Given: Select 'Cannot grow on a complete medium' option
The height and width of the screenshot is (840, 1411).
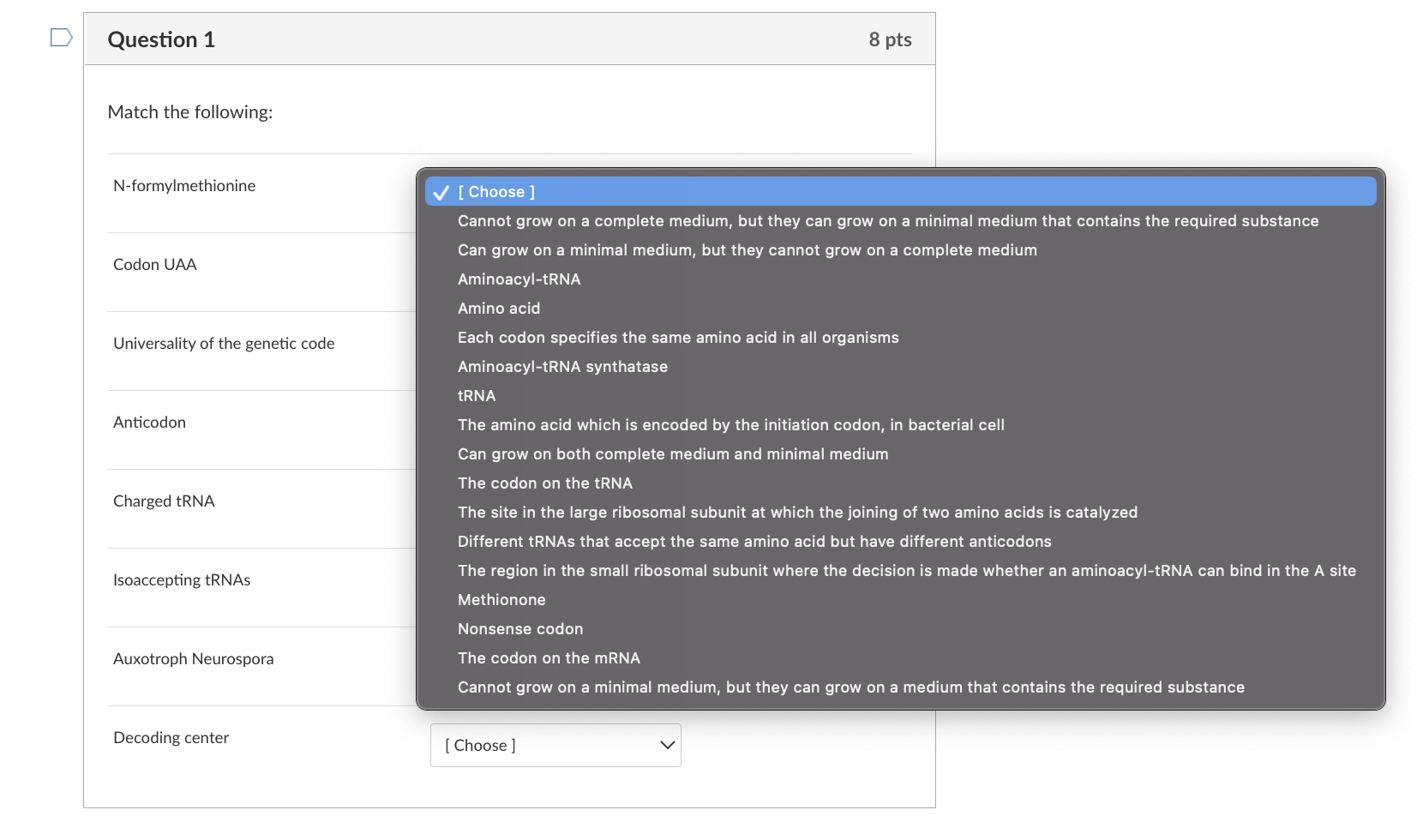Looking at the screenshot, I should tap(900, 221).
